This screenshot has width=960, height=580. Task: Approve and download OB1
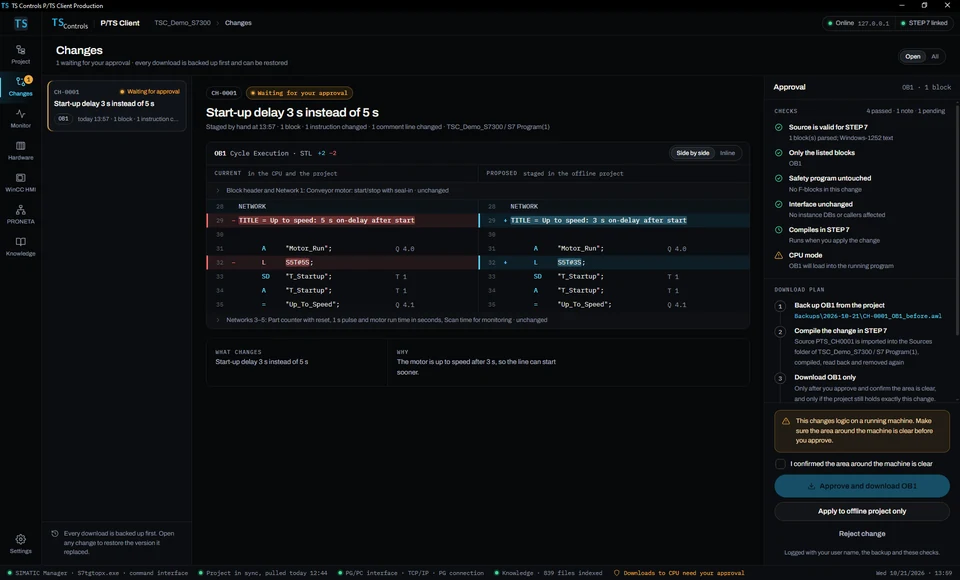click(x=861, y=486)
